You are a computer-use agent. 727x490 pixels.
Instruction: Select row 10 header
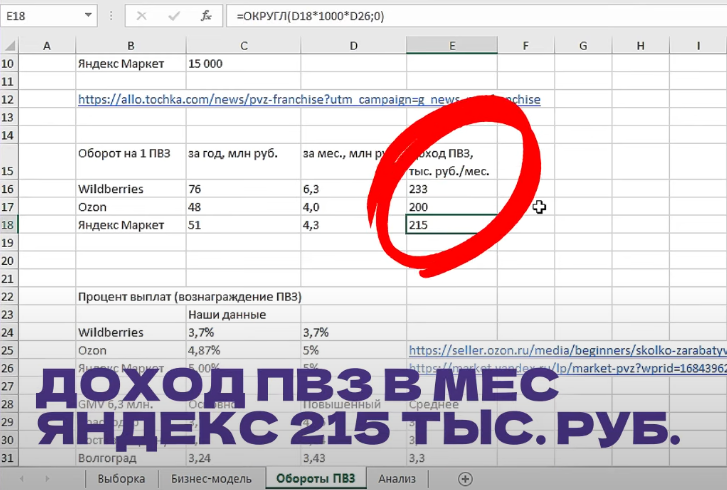(x=9, y=64)
